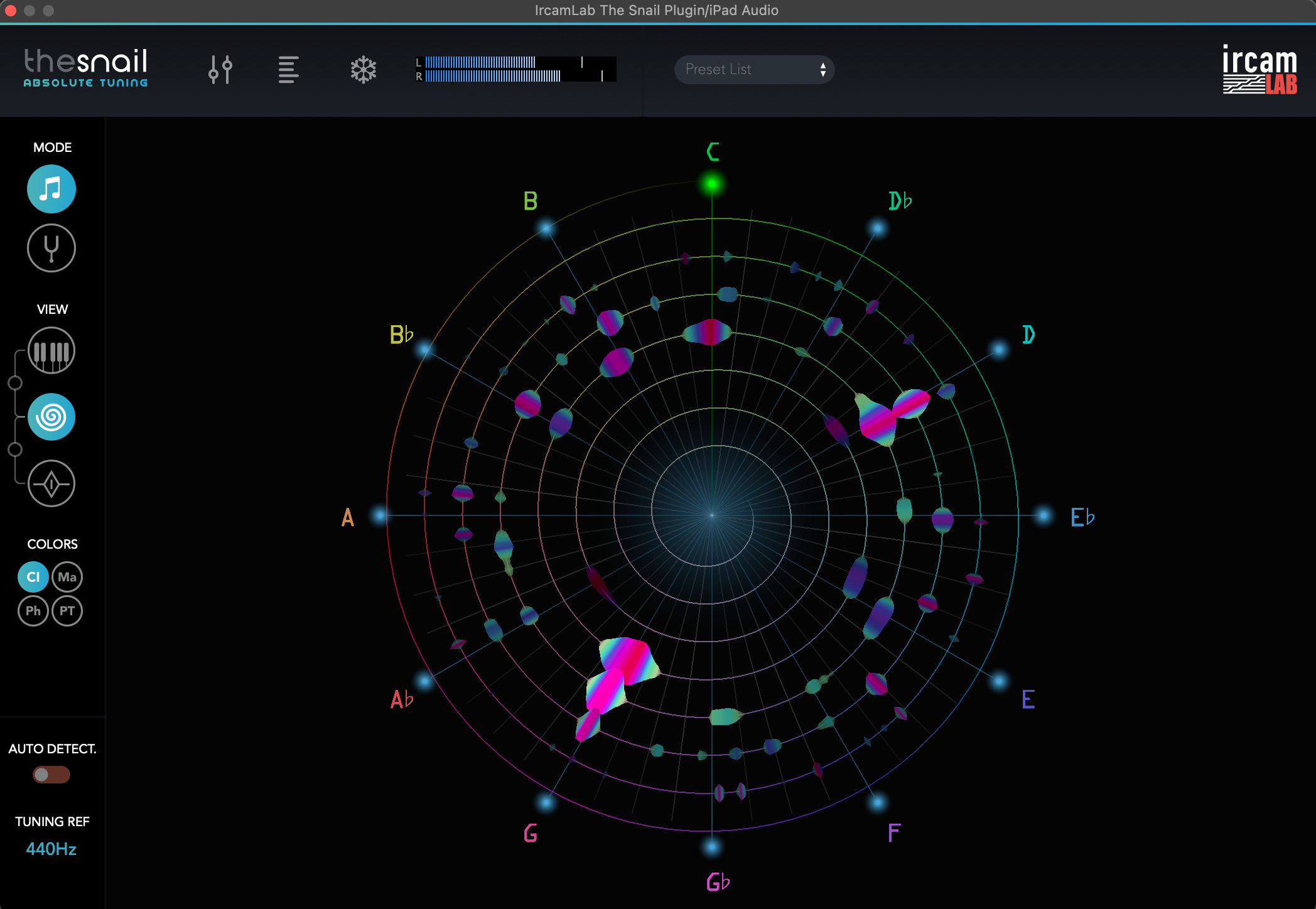The width and height of the screenshot is (1316, 909).
Task: Click the F note label
Action: coord(894,833)
